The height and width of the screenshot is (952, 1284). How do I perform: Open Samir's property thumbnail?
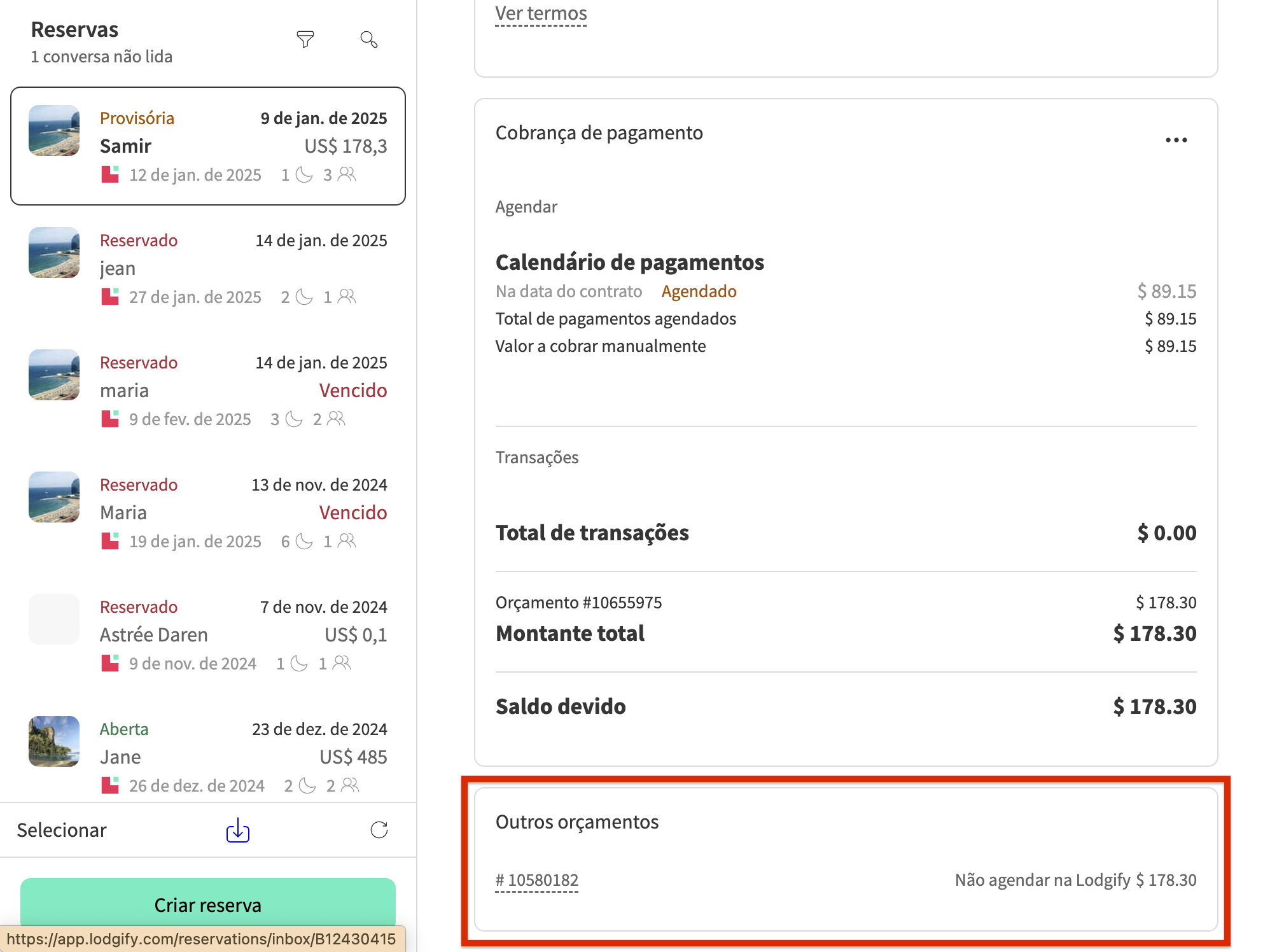(x=54, y=131)
